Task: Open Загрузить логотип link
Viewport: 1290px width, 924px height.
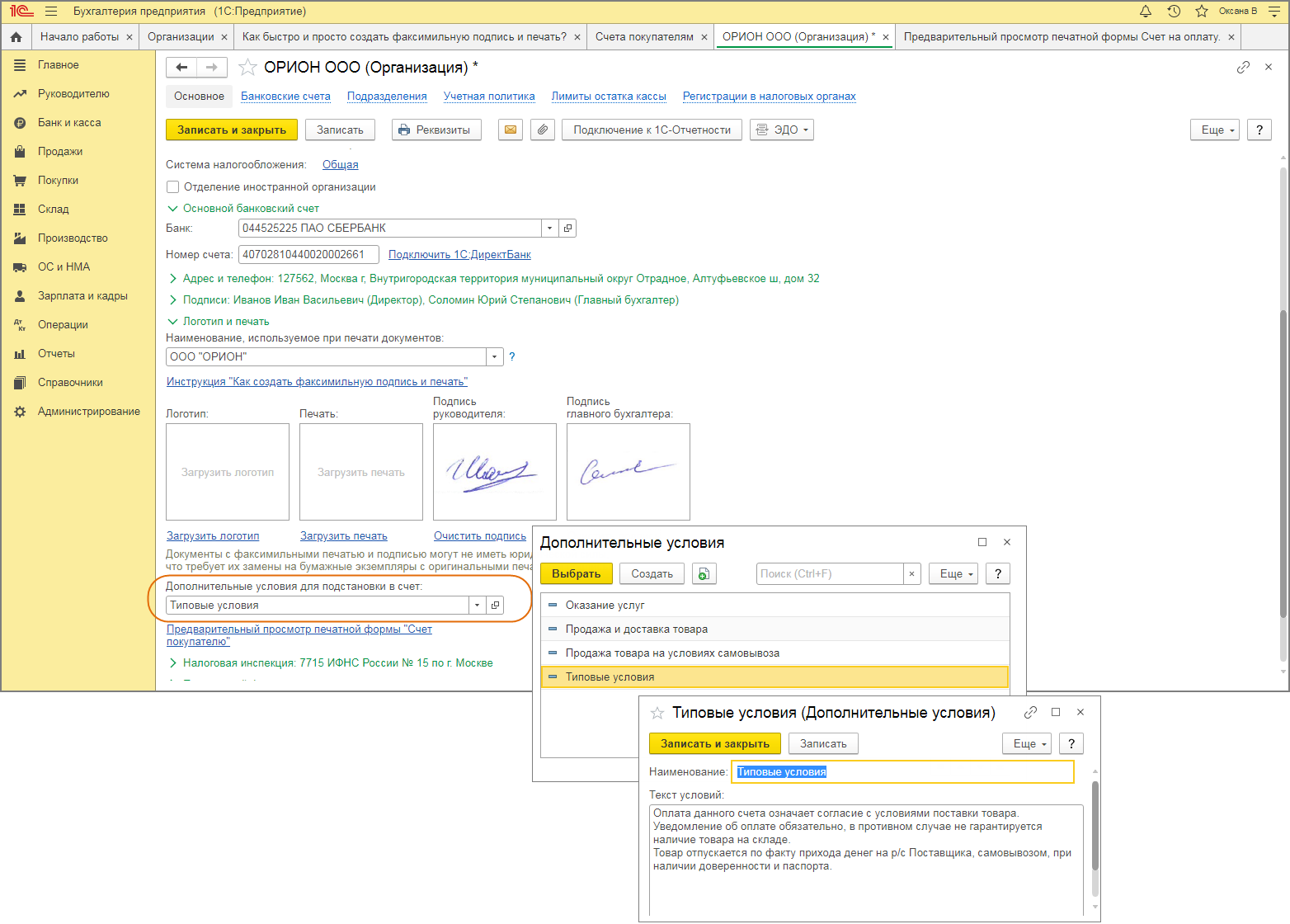Action: pyautogui.click(x=213, y=536)
